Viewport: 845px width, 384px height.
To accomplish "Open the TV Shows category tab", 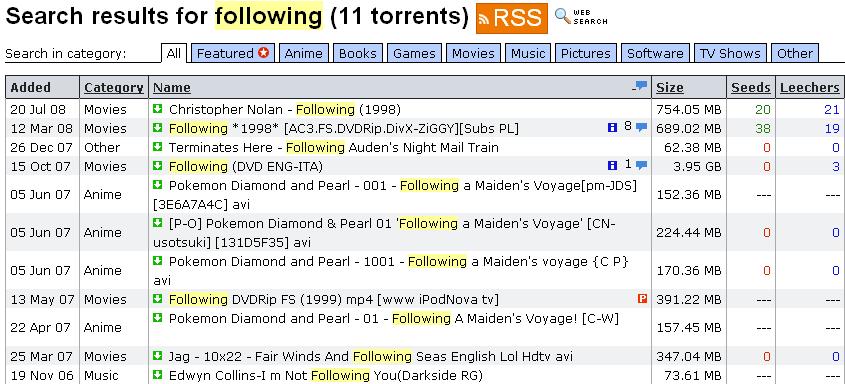I will tap(730, 53).
